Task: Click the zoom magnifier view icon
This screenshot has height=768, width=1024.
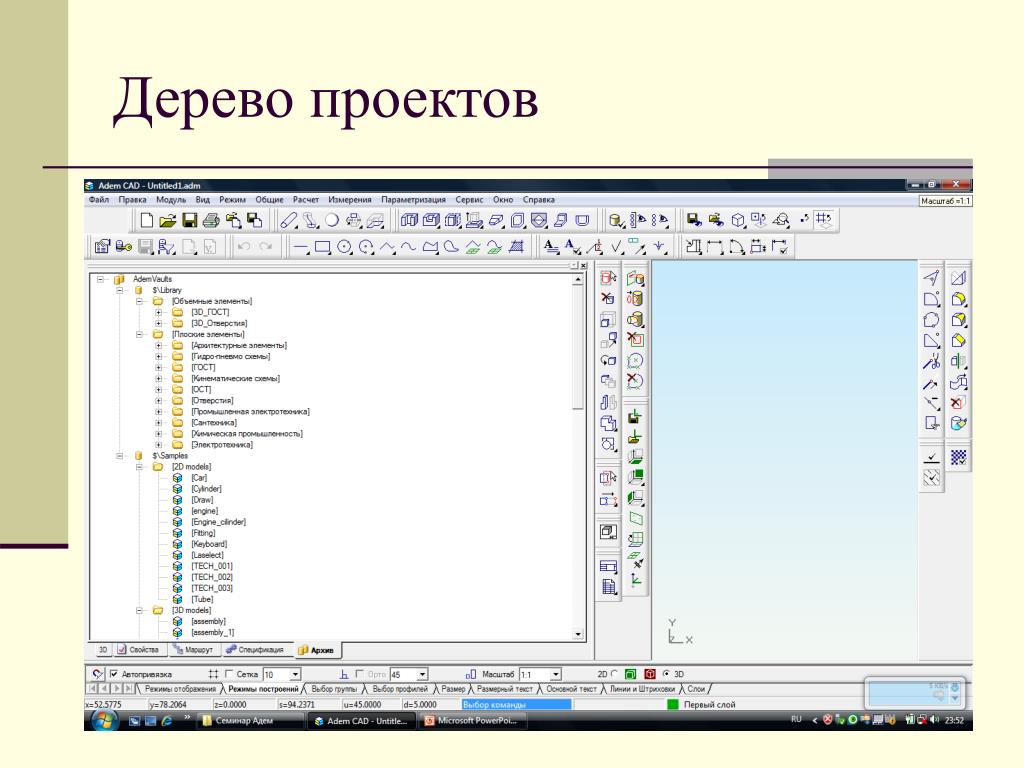Action: tap(781, 220)
